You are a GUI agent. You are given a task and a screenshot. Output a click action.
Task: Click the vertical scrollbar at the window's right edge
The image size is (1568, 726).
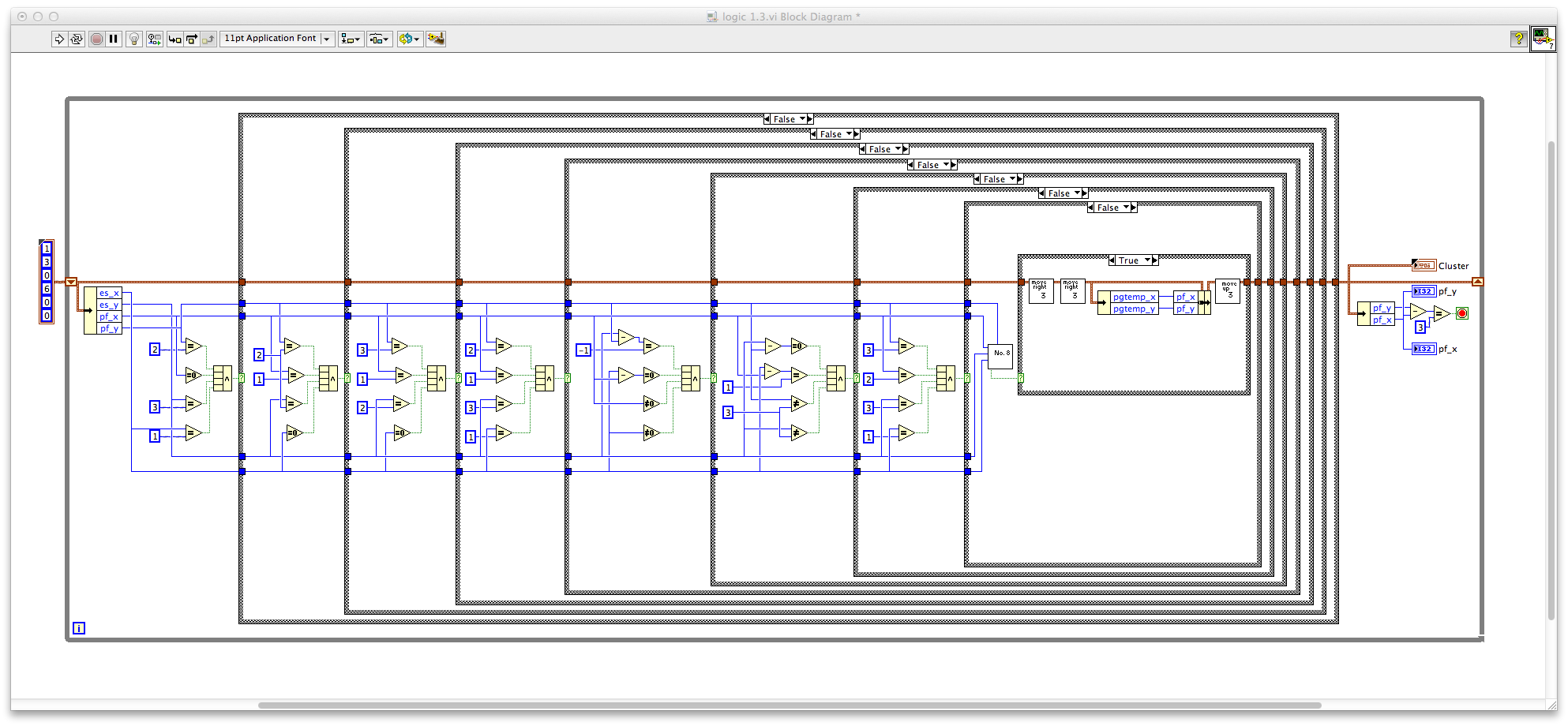click(x=1551, y=379)
